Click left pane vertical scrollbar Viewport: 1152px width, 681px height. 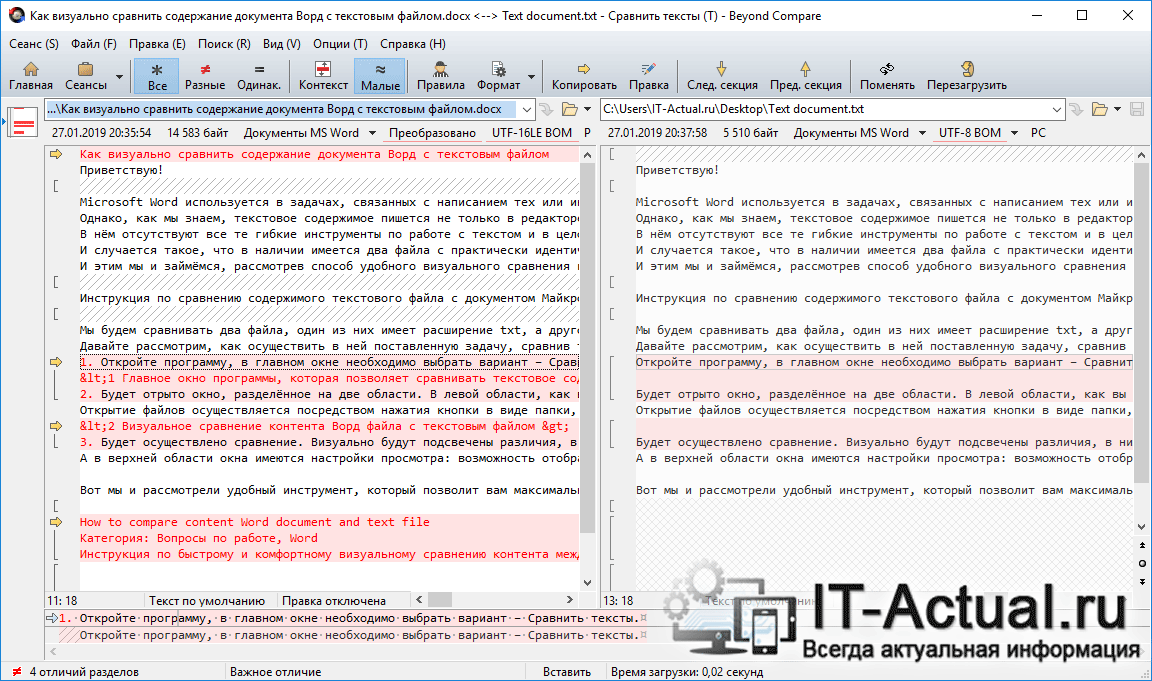tap(587, 347)
